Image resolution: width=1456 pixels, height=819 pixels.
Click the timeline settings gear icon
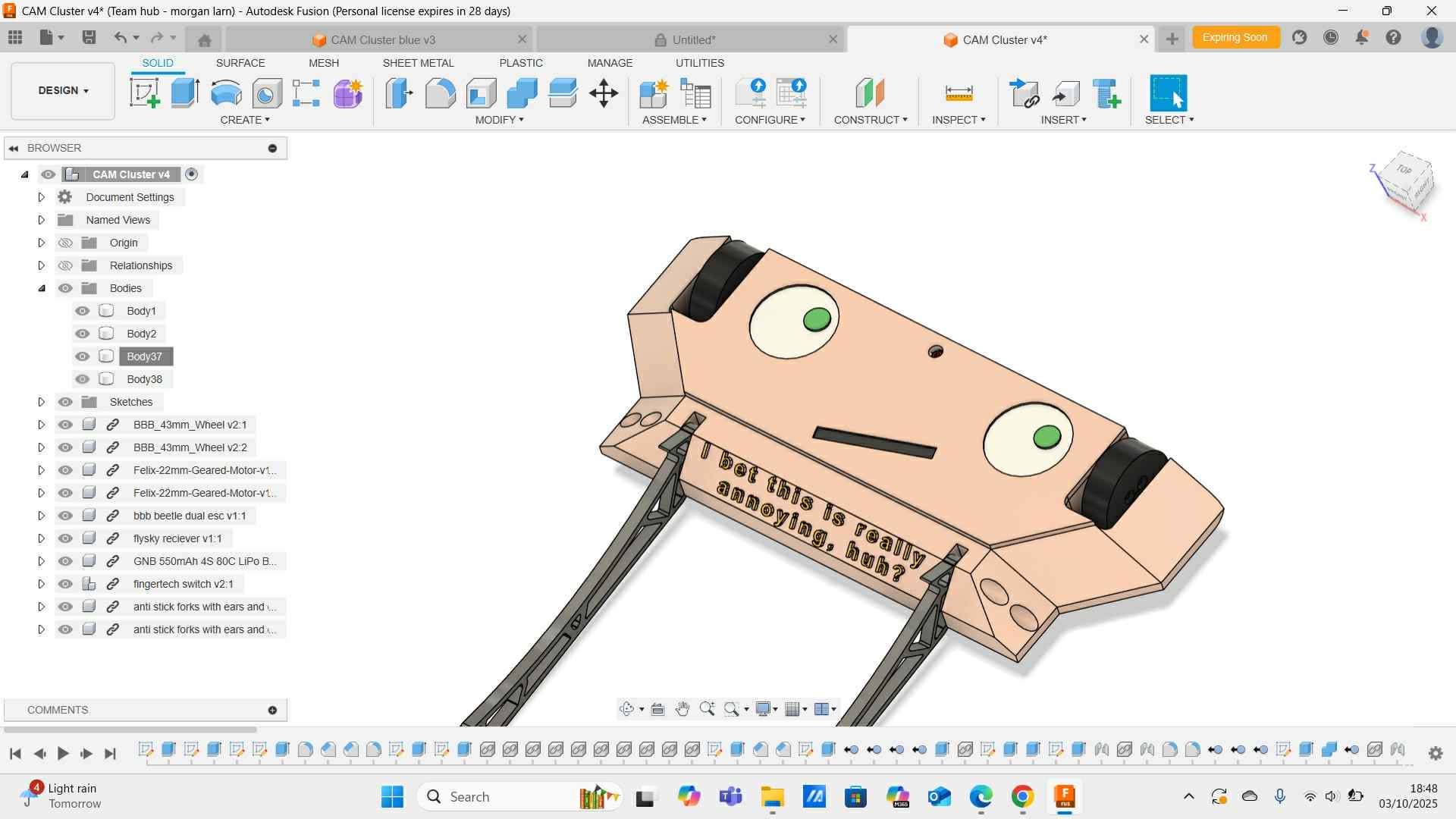click(x=1435, y=753)
